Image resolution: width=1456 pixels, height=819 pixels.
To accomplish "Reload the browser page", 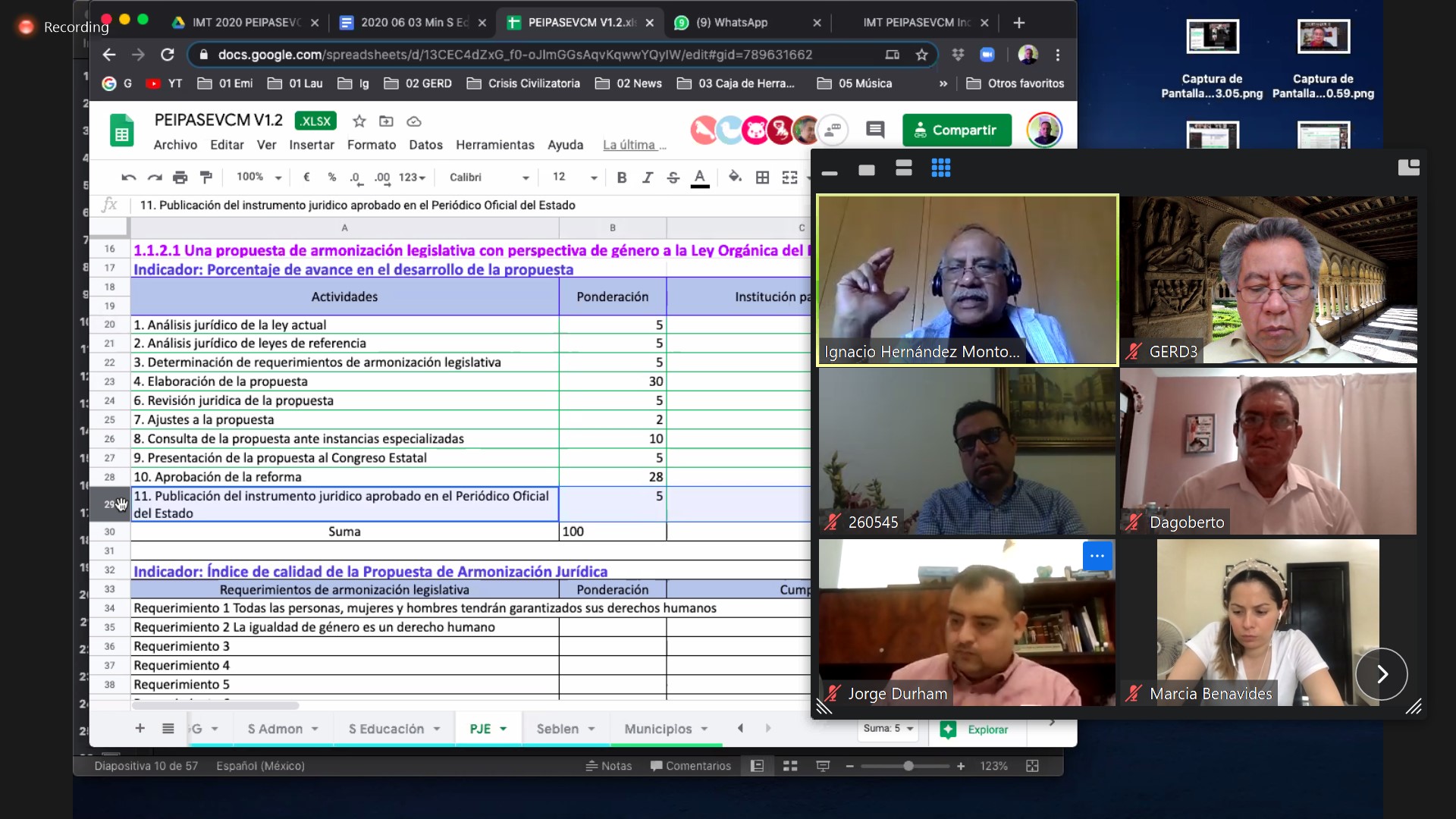I will coord(168,55).
